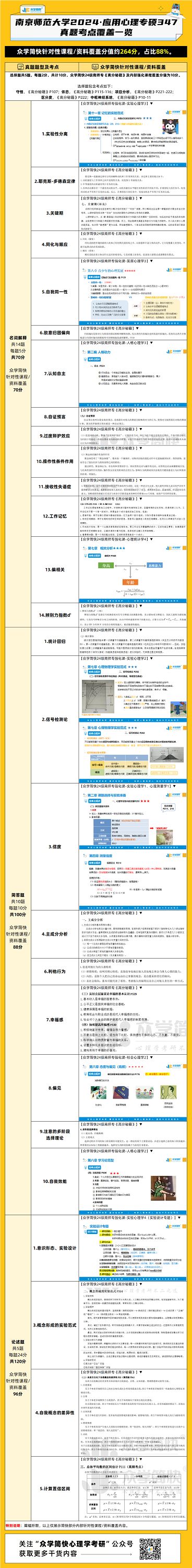Click the 5.自我同一性 row label
This screenshot has height=1568, width=192.
[55, 292]
